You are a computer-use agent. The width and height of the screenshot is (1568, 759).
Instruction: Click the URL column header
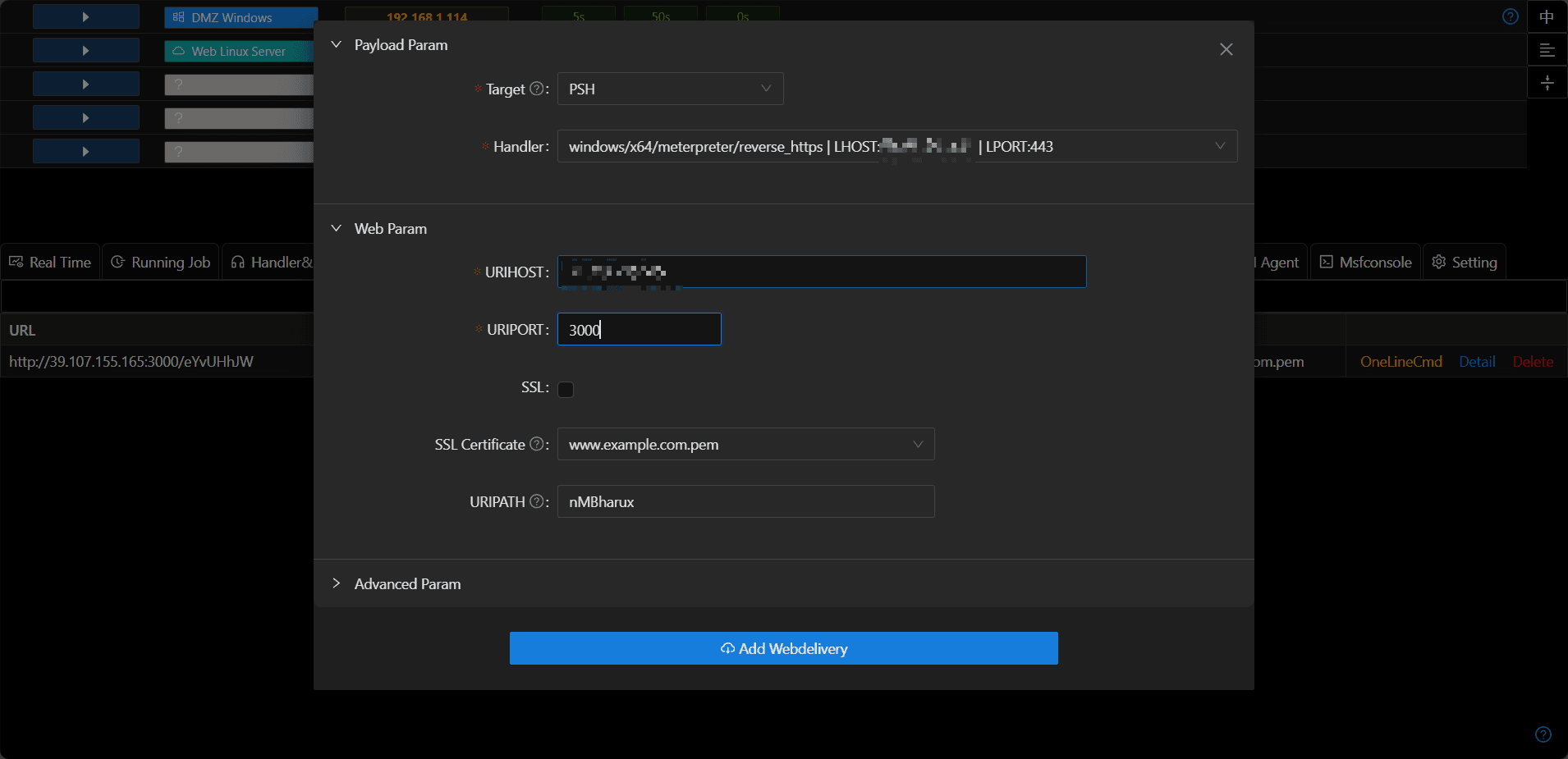[22, 330]
